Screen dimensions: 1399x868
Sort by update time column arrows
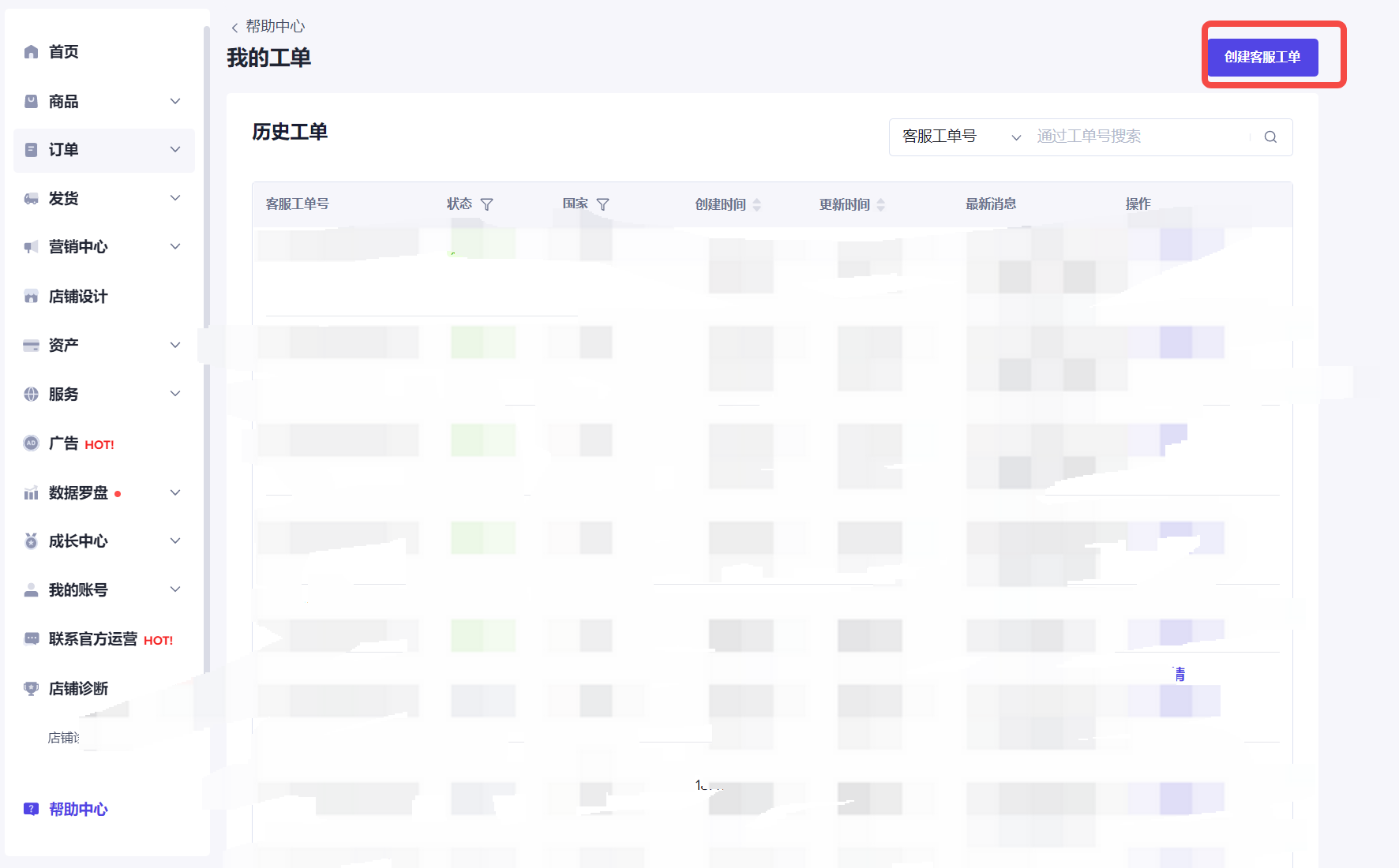point(880,204)
